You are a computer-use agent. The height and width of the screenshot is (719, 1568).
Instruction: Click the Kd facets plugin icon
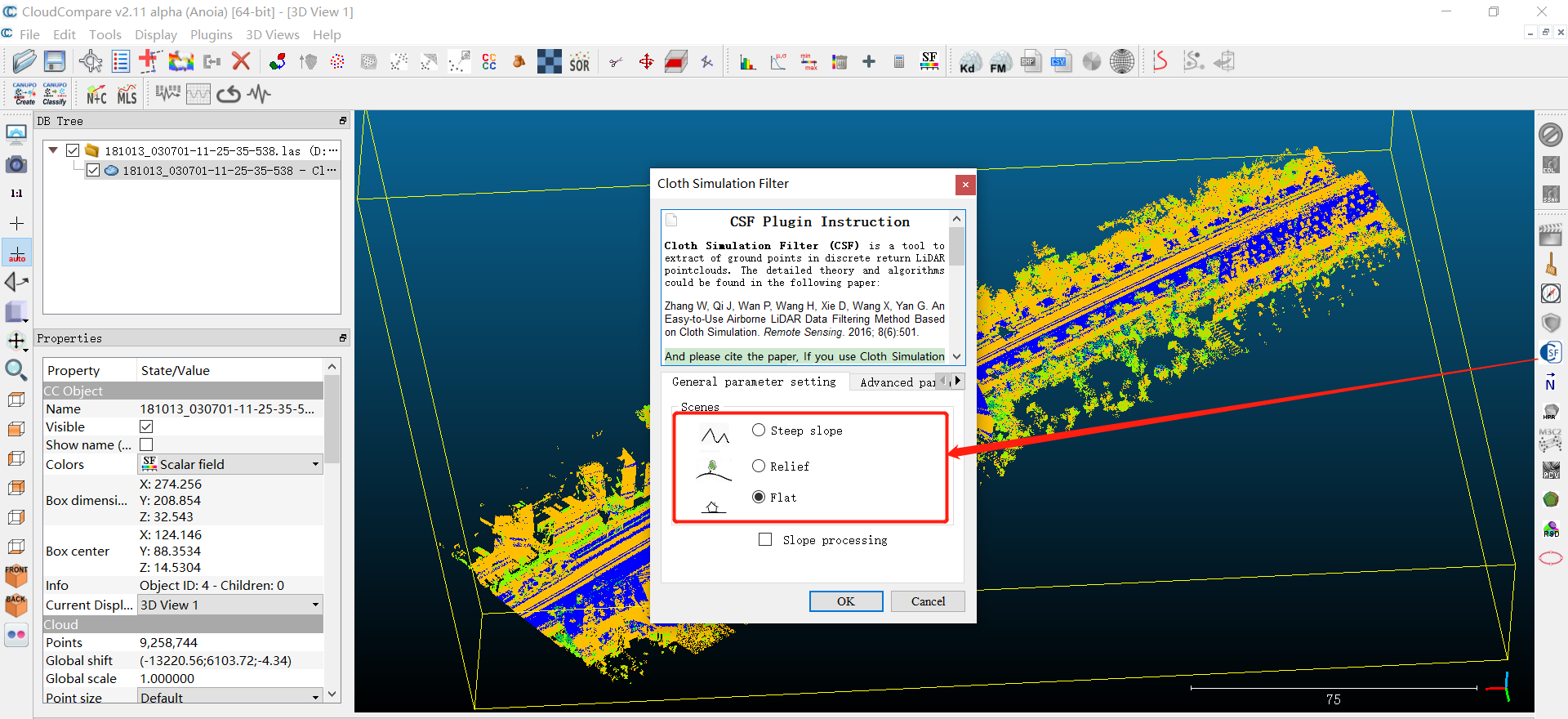[x=970, y=62]
